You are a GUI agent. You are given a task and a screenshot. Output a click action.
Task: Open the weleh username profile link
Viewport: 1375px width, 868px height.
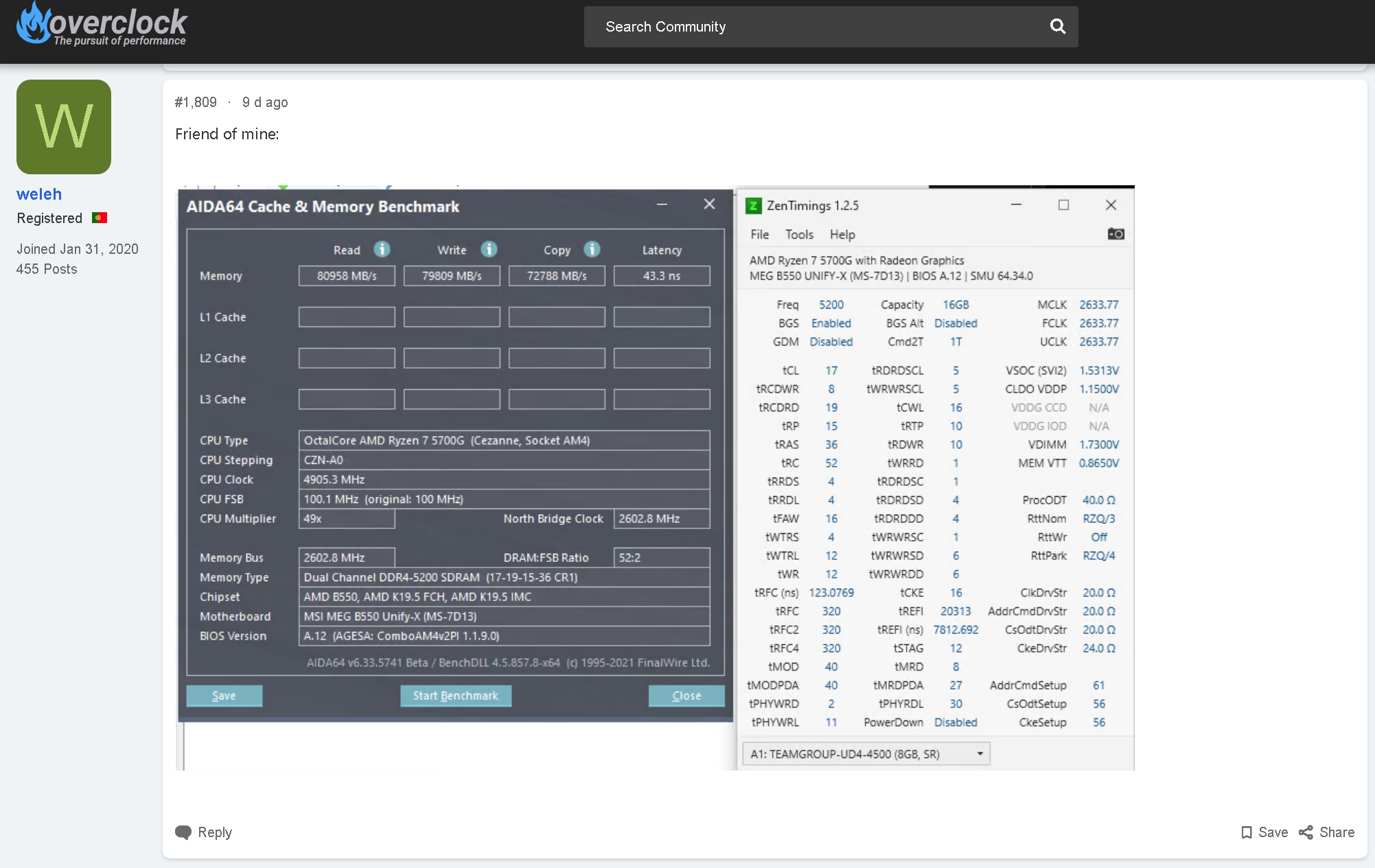[x=39, y=194]
